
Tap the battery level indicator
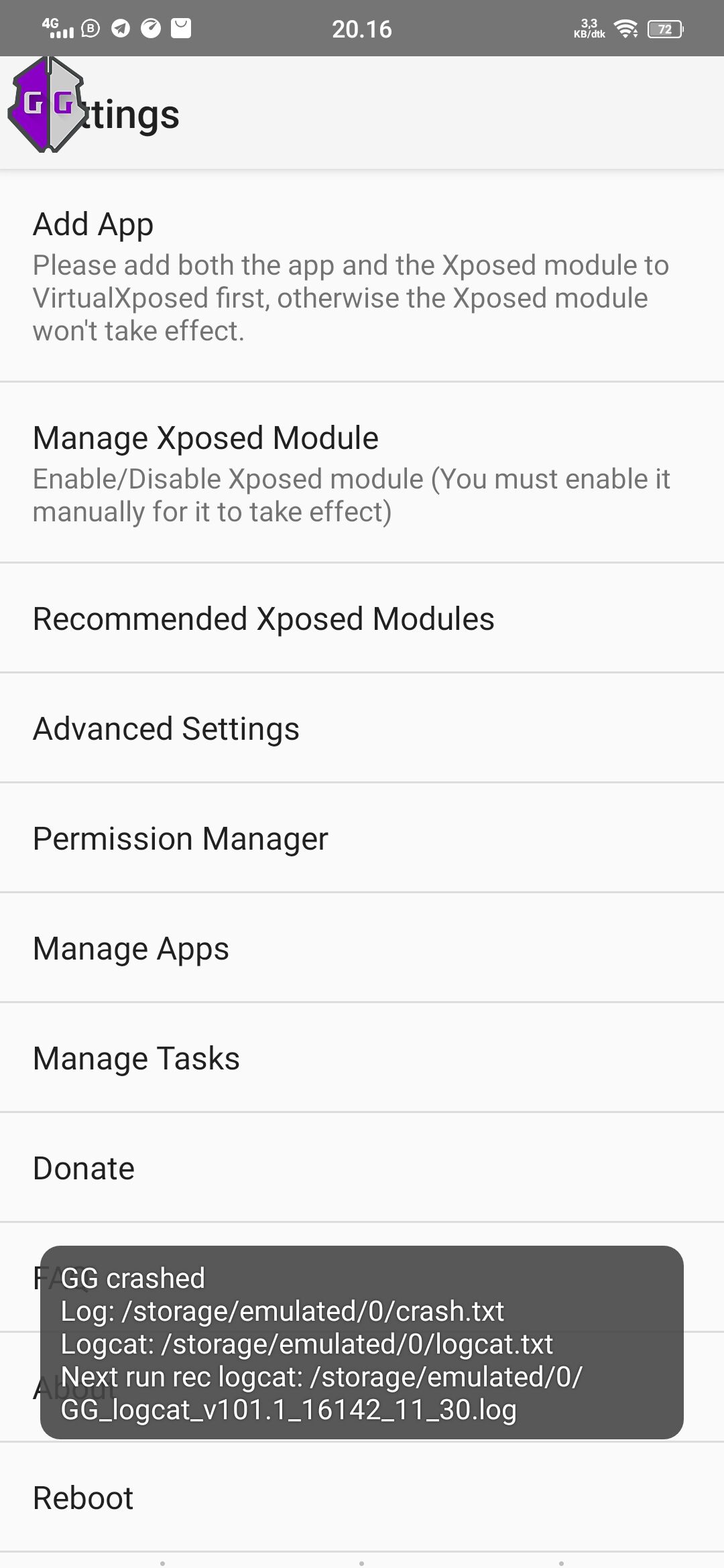(665, 29)
